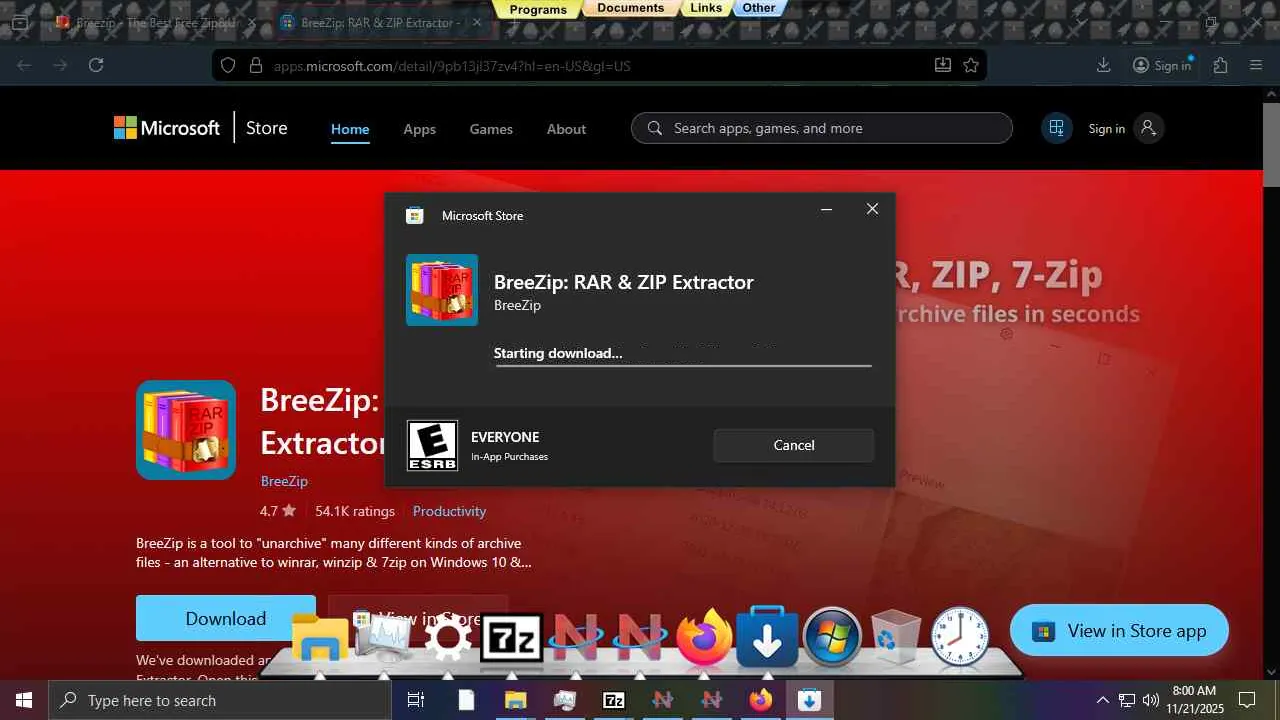Switch to the Other dock tab
1280x720 pixels.
pyautogui.click(x=759, y=8)
